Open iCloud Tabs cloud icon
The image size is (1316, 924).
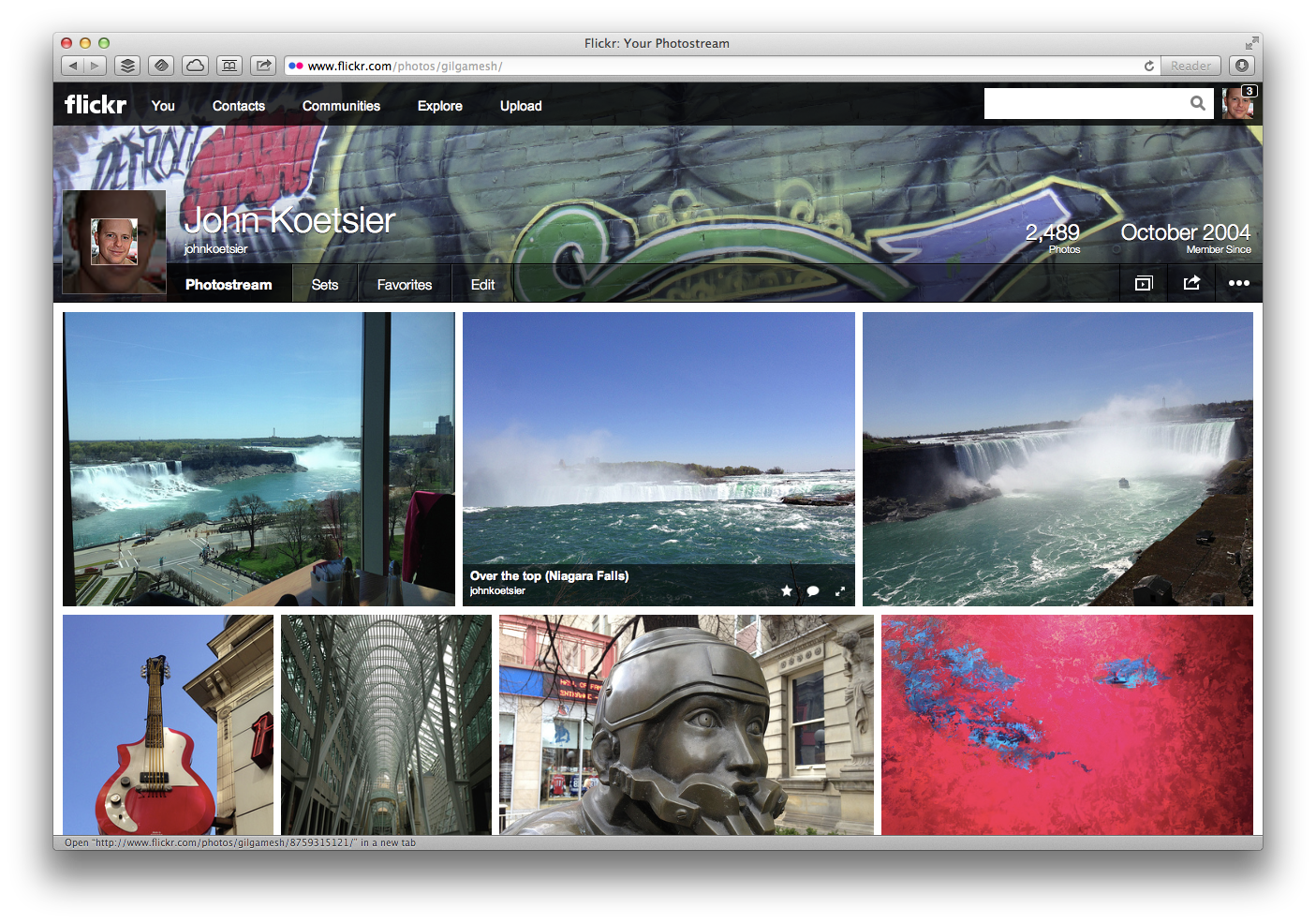click(195, 66)
